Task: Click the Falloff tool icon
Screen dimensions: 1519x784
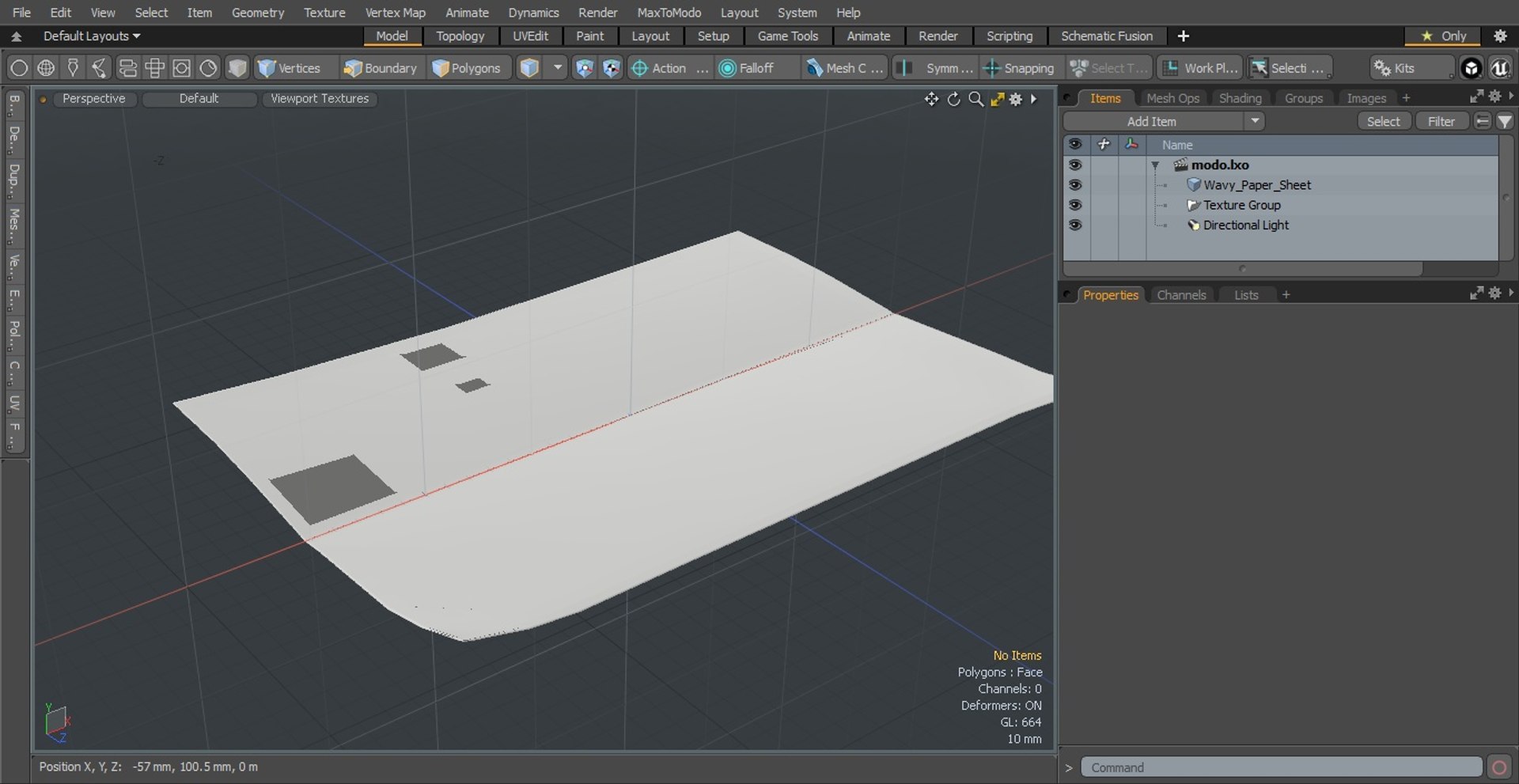Action: pos(727,68)
